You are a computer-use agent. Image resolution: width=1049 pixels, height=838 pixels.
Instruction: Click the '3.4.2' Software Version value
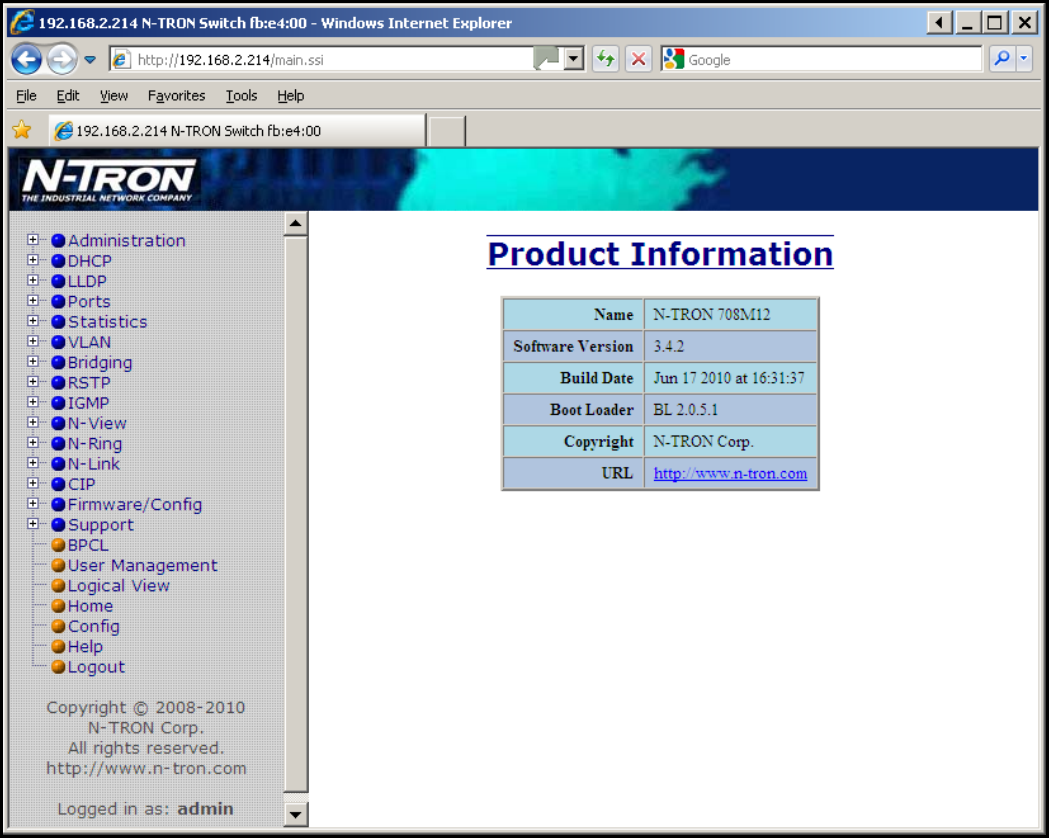click(x=668, y=346)
